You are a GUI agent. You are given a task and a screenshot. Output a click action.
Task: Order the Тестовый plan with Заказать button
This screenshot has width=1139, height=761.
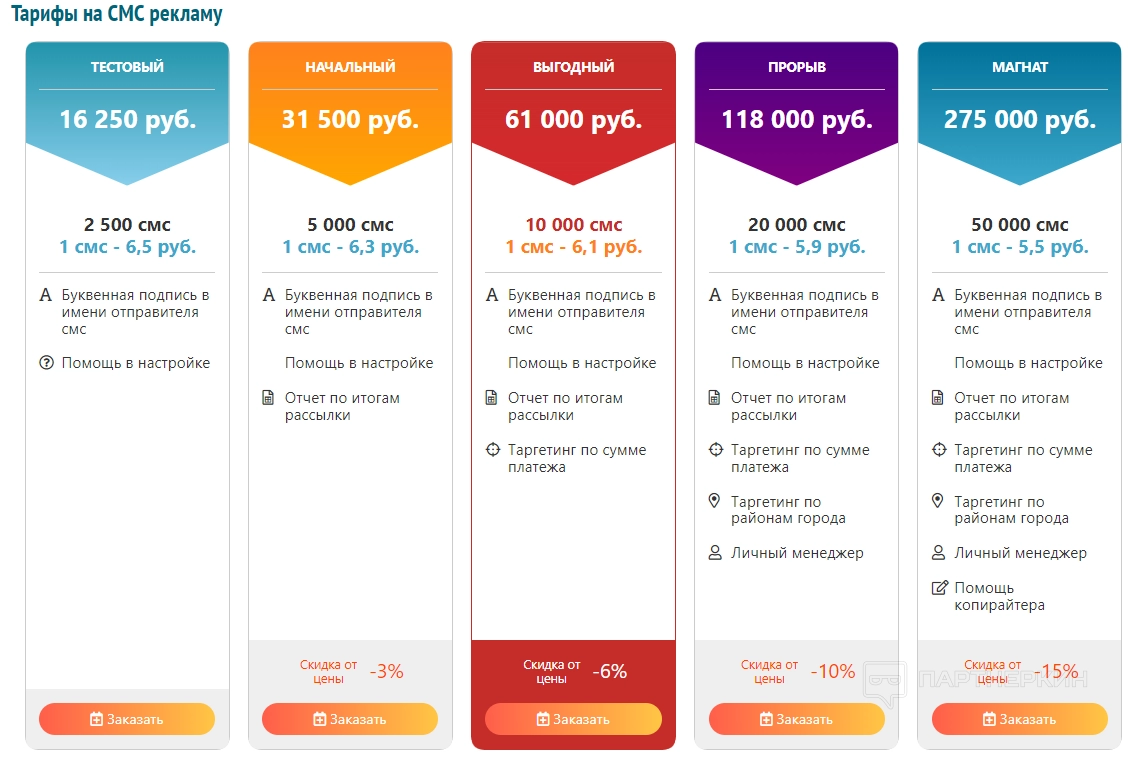127,719
